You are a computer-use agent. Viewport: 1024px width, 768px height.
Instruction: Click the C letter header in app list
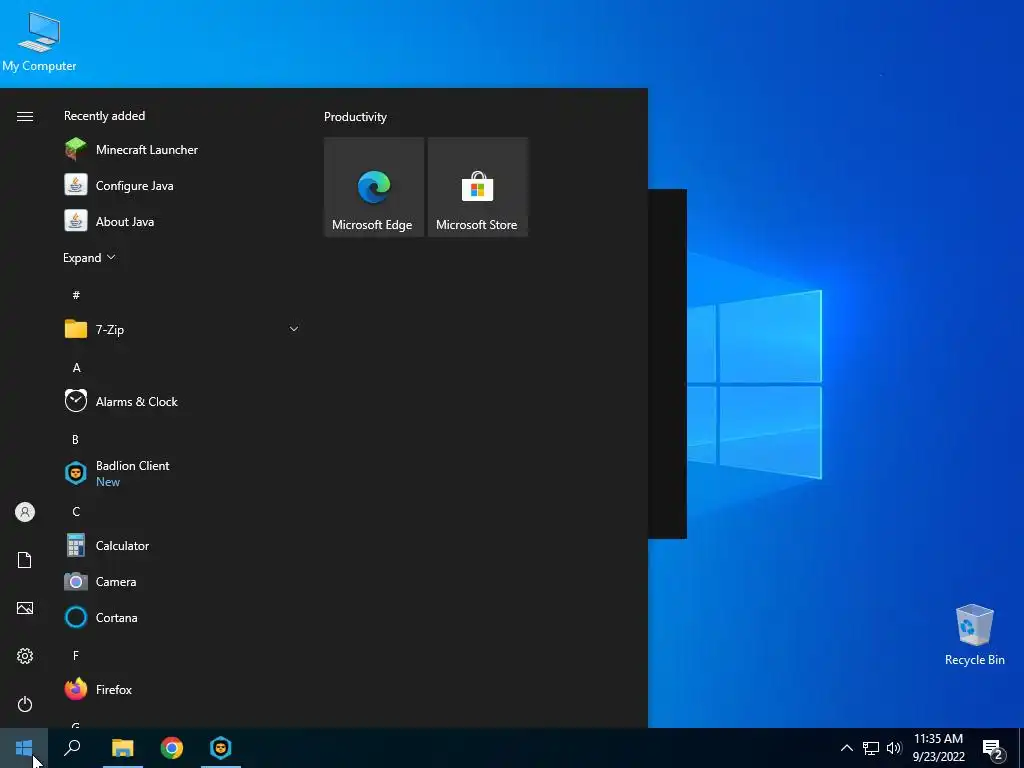point(76,511)
